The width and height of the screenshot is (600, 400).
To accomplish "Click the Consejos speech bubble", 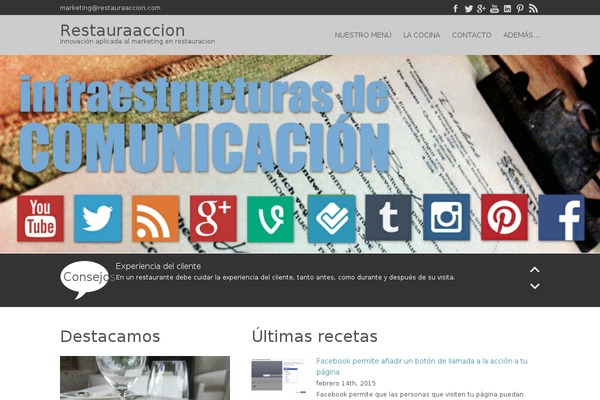I will coord(85,279).
